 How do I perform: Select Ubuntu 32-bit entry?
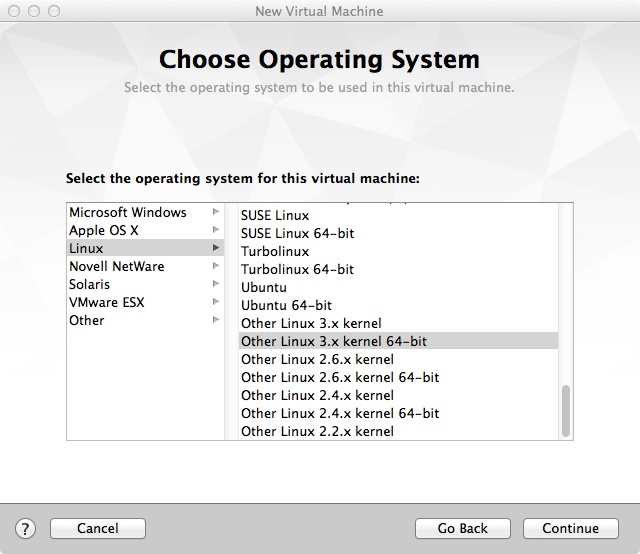click(x=398, y=287)
